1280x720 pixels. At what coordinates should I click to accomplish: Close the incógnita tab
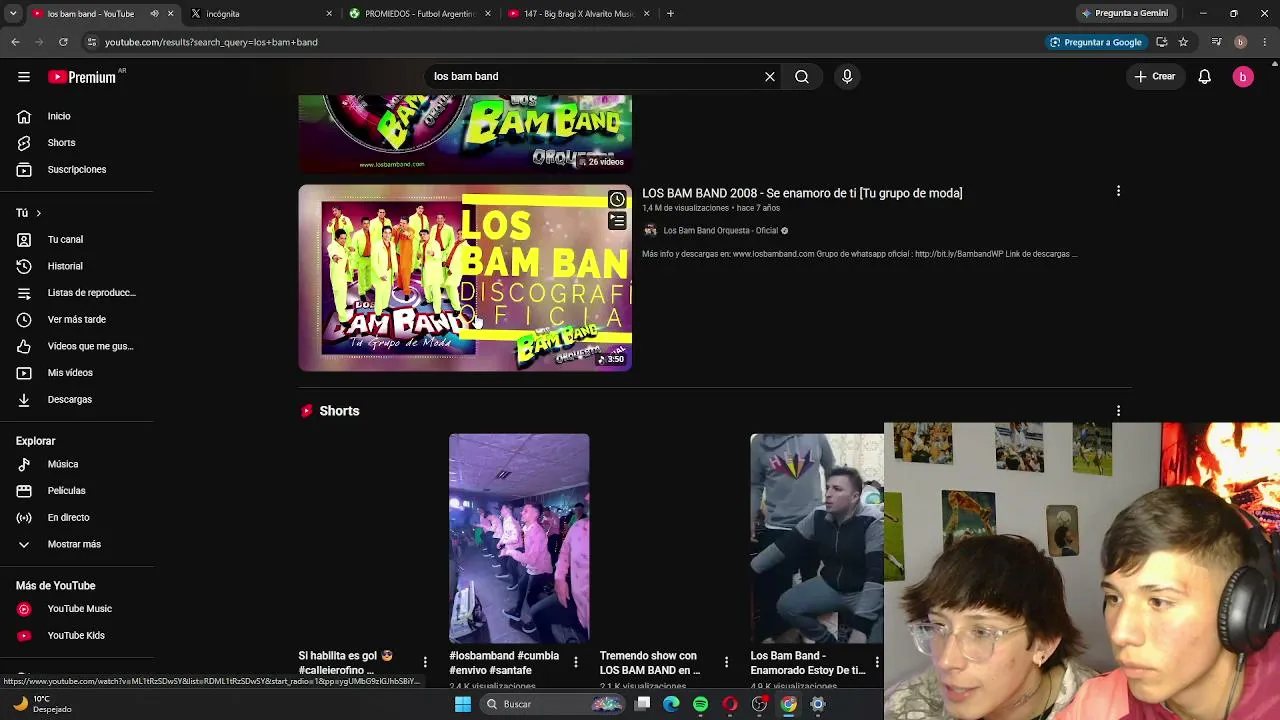click(x=329, y=14)
